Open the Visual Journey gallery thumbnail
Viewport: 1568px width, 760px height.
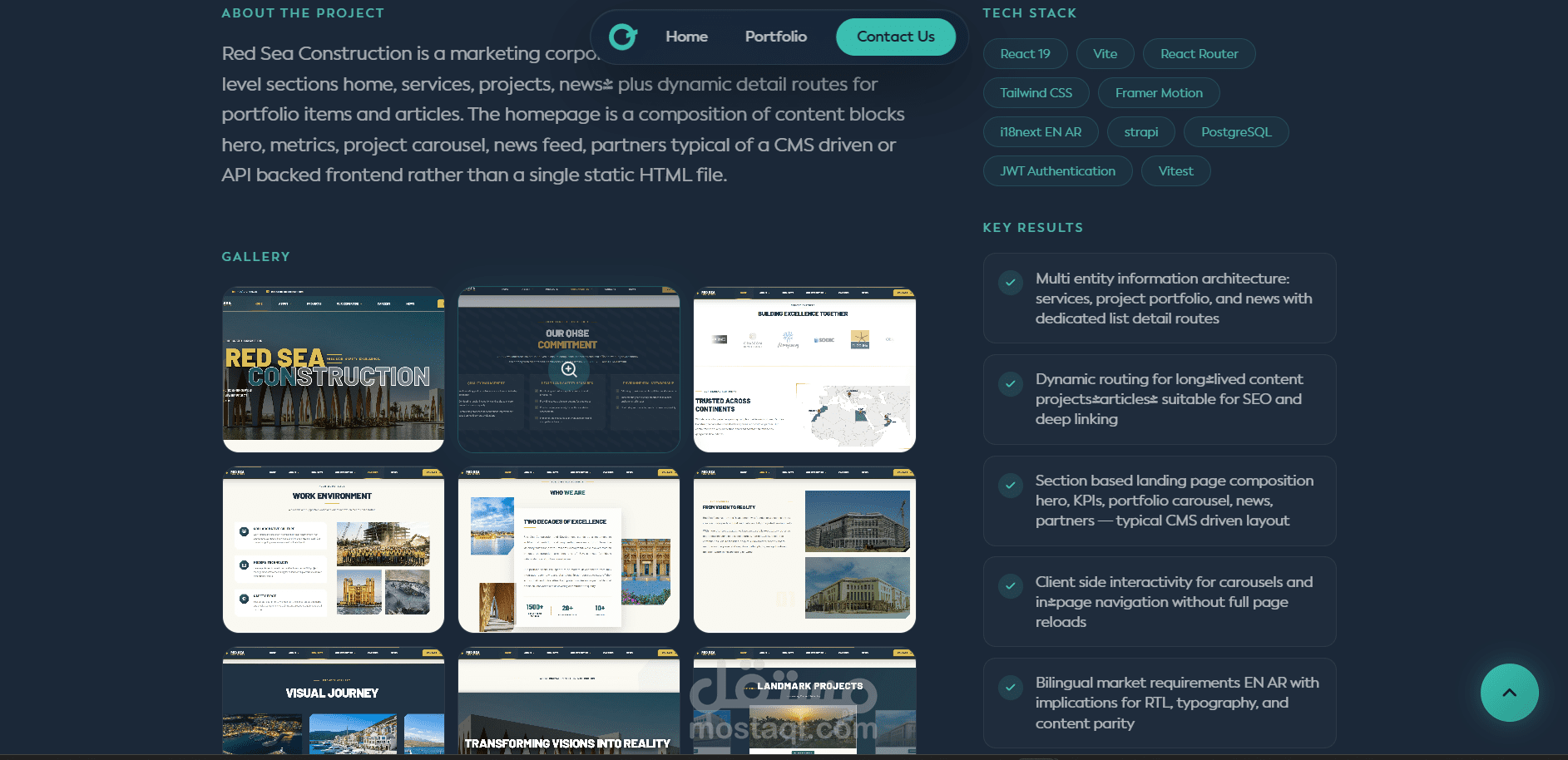[x=334, y=701]
